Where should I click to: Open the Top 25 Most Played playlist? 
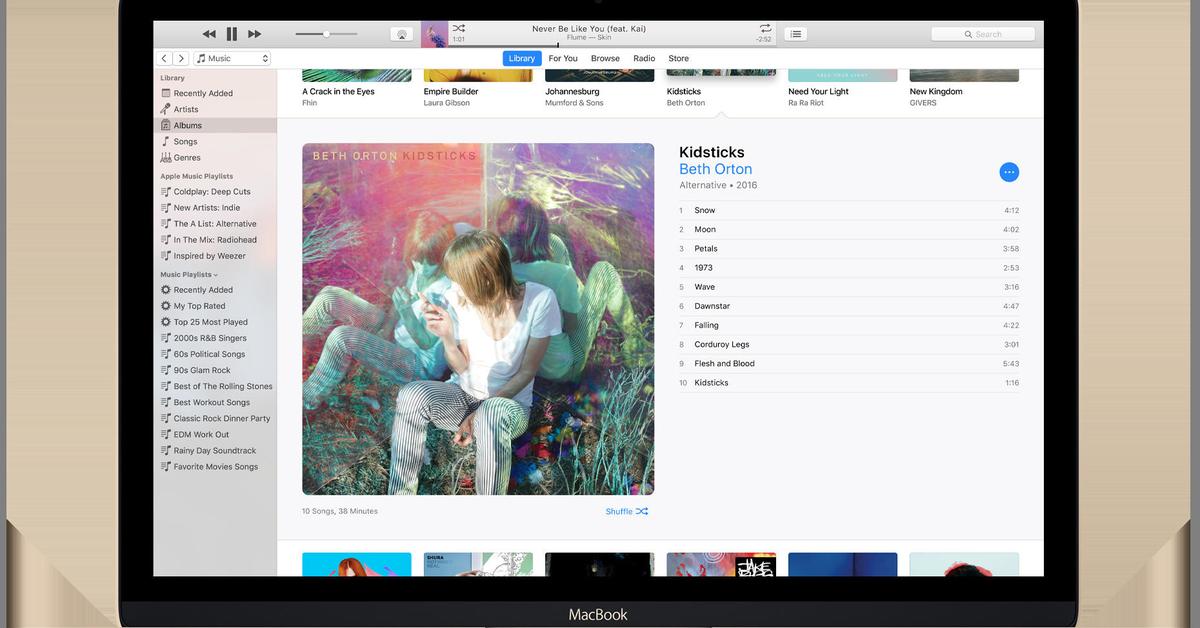(215, 322)
